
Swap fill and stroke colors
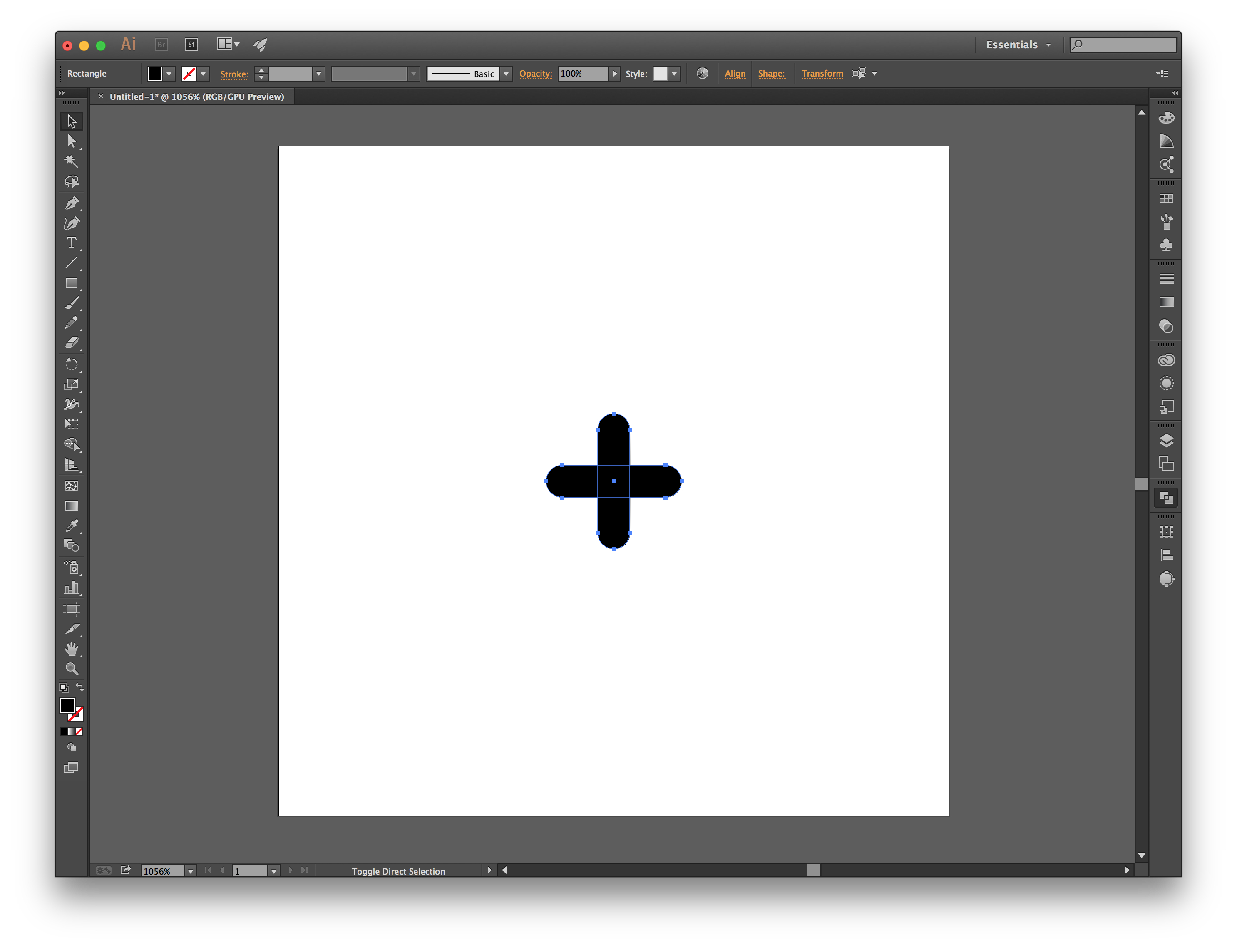(x=80, y=687)
